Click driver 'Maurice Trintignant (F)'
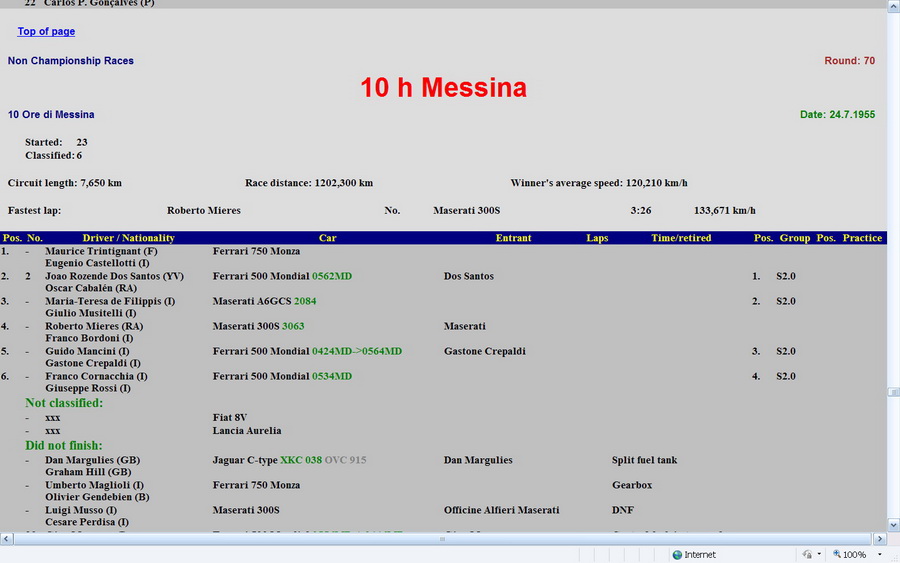Screen dimensions: 900x563 pyautogui.click(x=102, y=251)
